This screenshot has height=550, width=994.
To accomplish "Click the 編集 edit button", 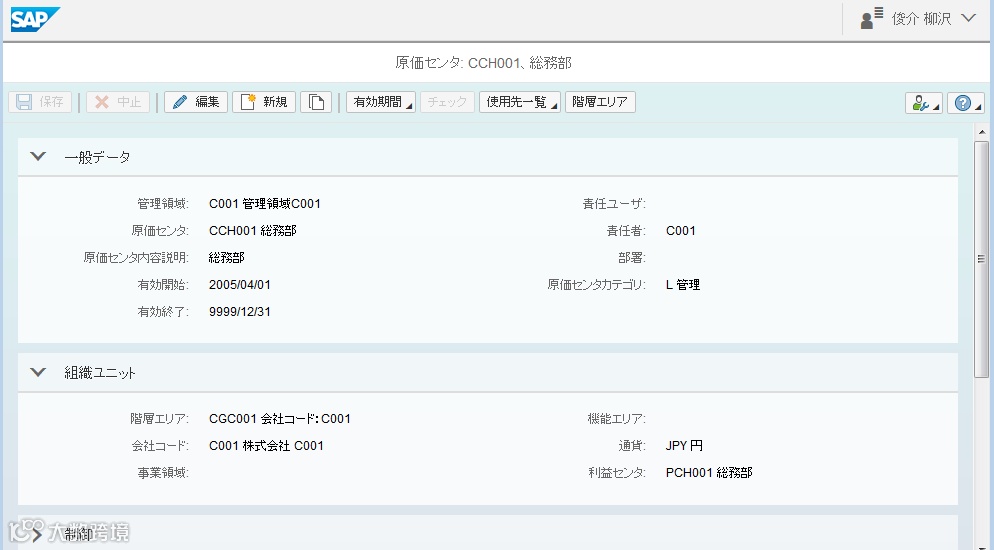I will coord(196,102).
